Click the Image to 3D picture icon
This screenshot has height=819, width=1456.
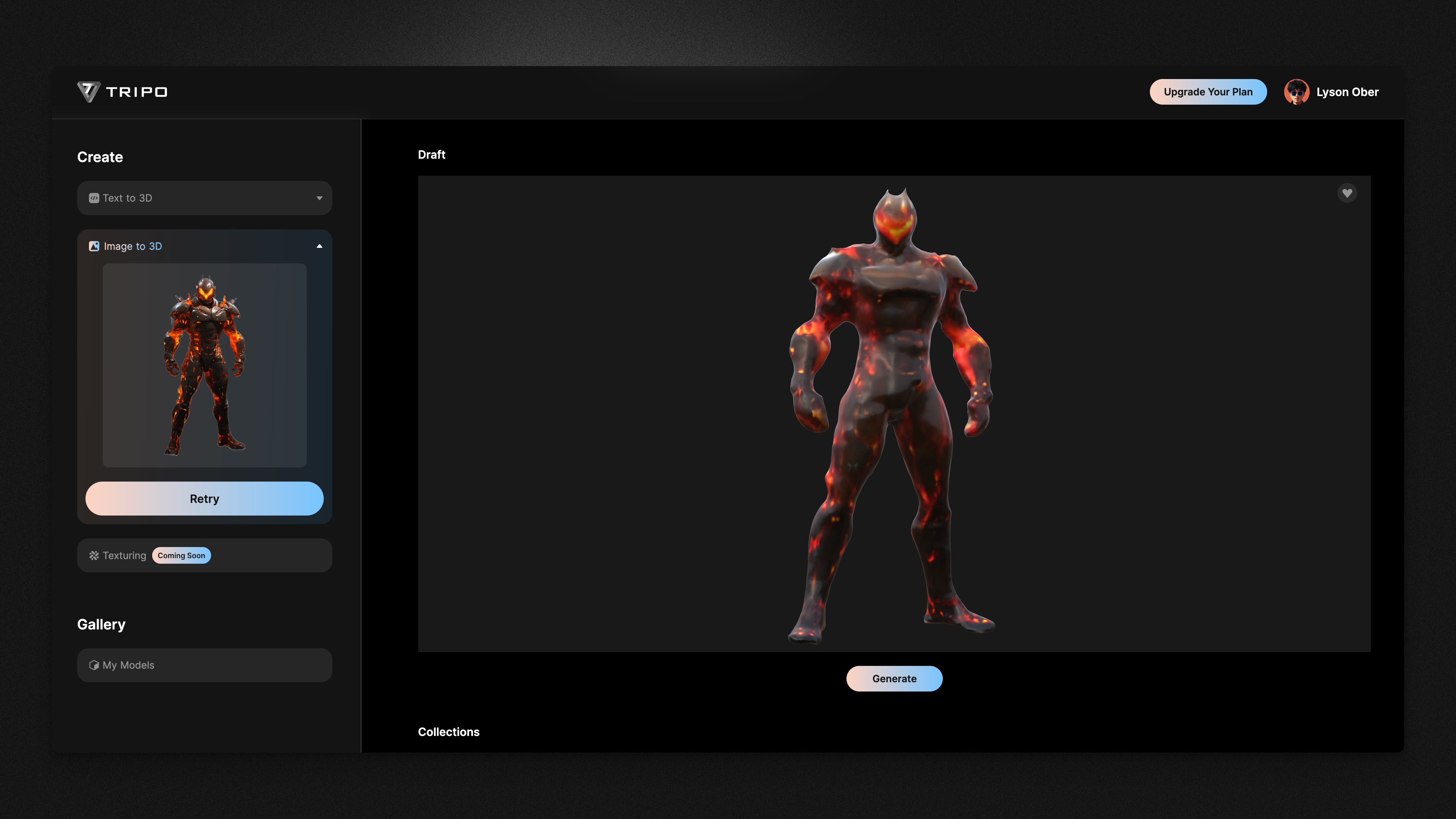point(94,246)
